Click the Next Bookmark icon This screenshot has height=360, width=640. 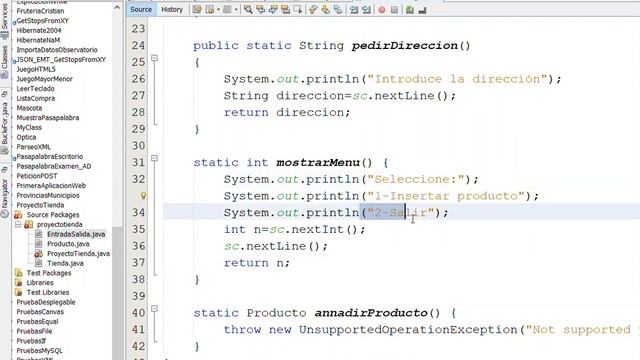coord(325,9)
